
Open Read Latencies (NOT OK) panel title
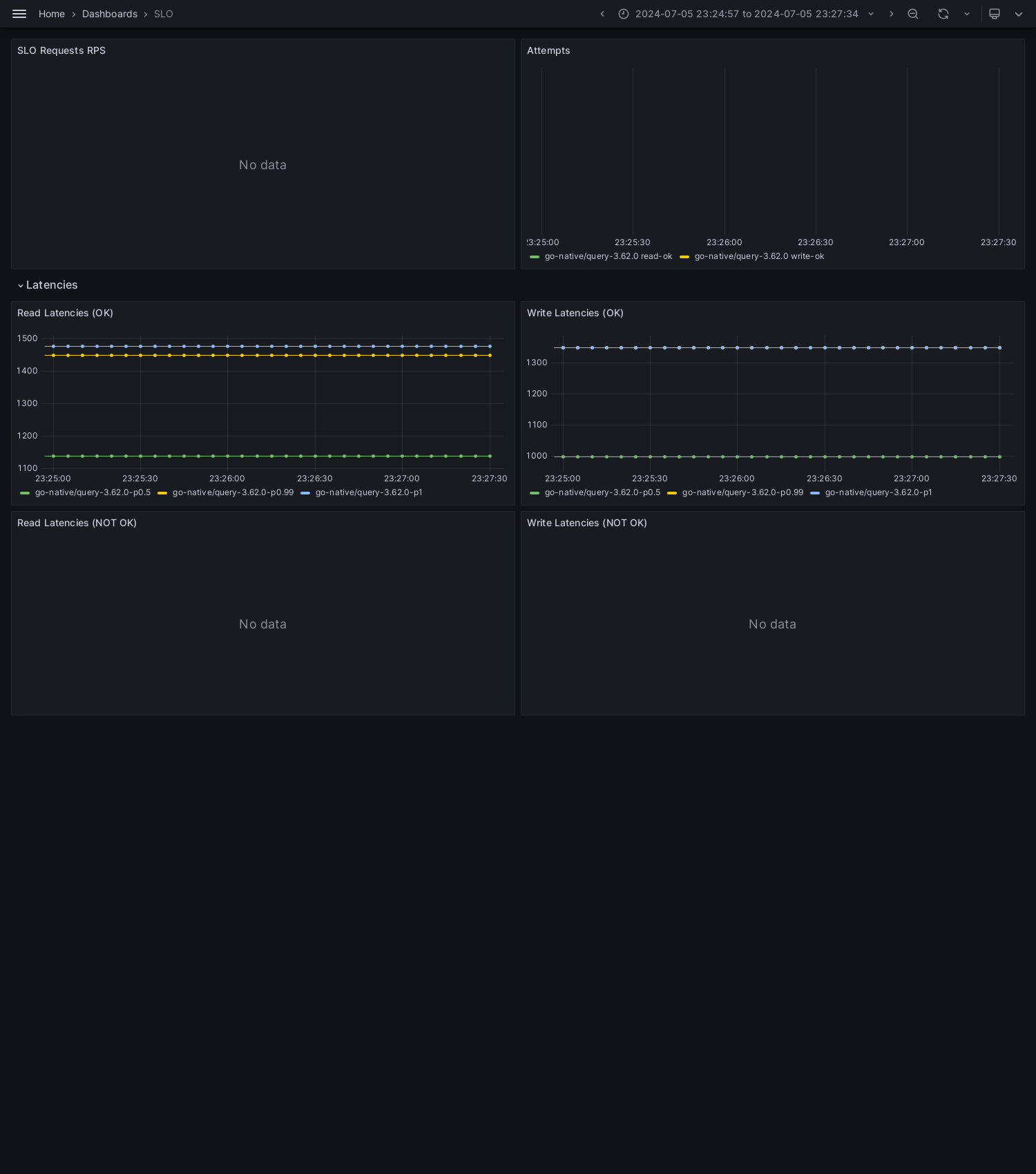coord(77,523)
